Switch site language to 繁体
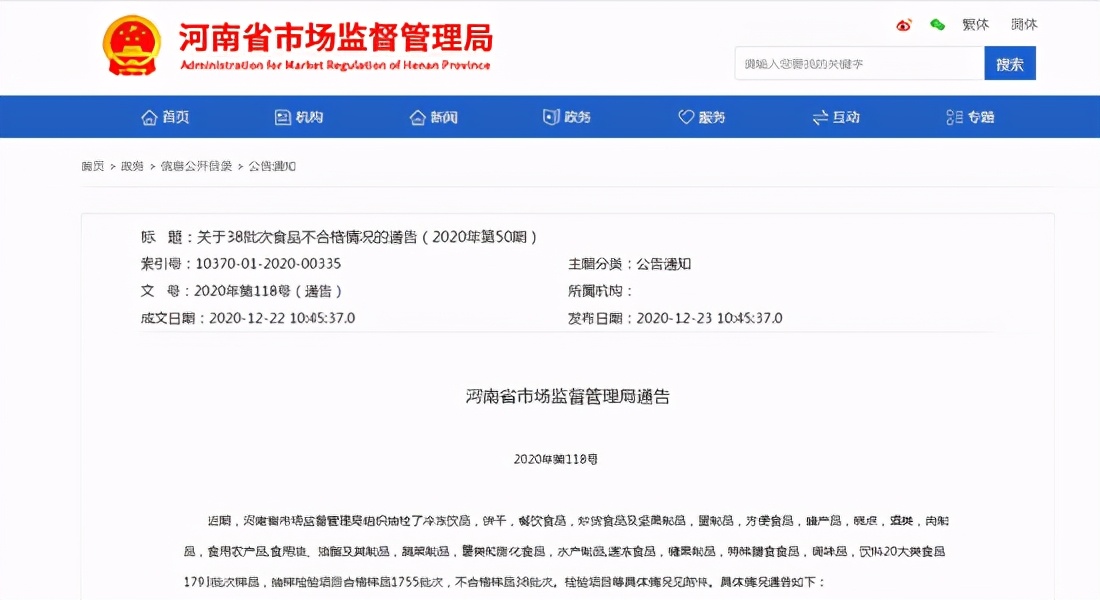Viewport: 1100px width, 600px height. (975, 25)
